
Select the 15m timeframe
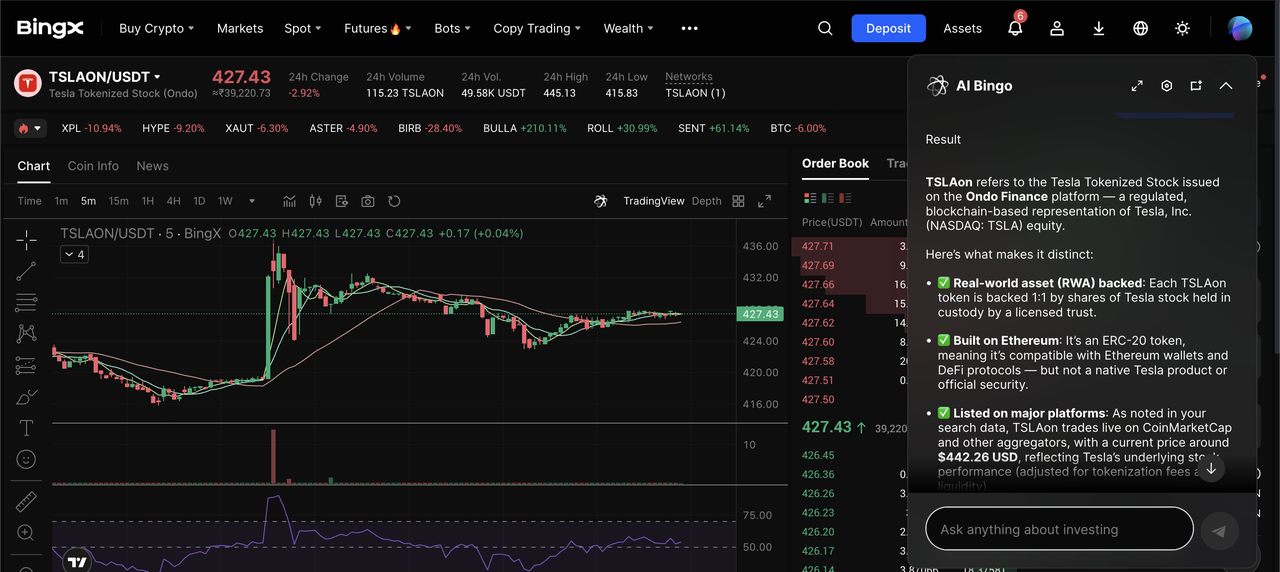coord(118,201)
